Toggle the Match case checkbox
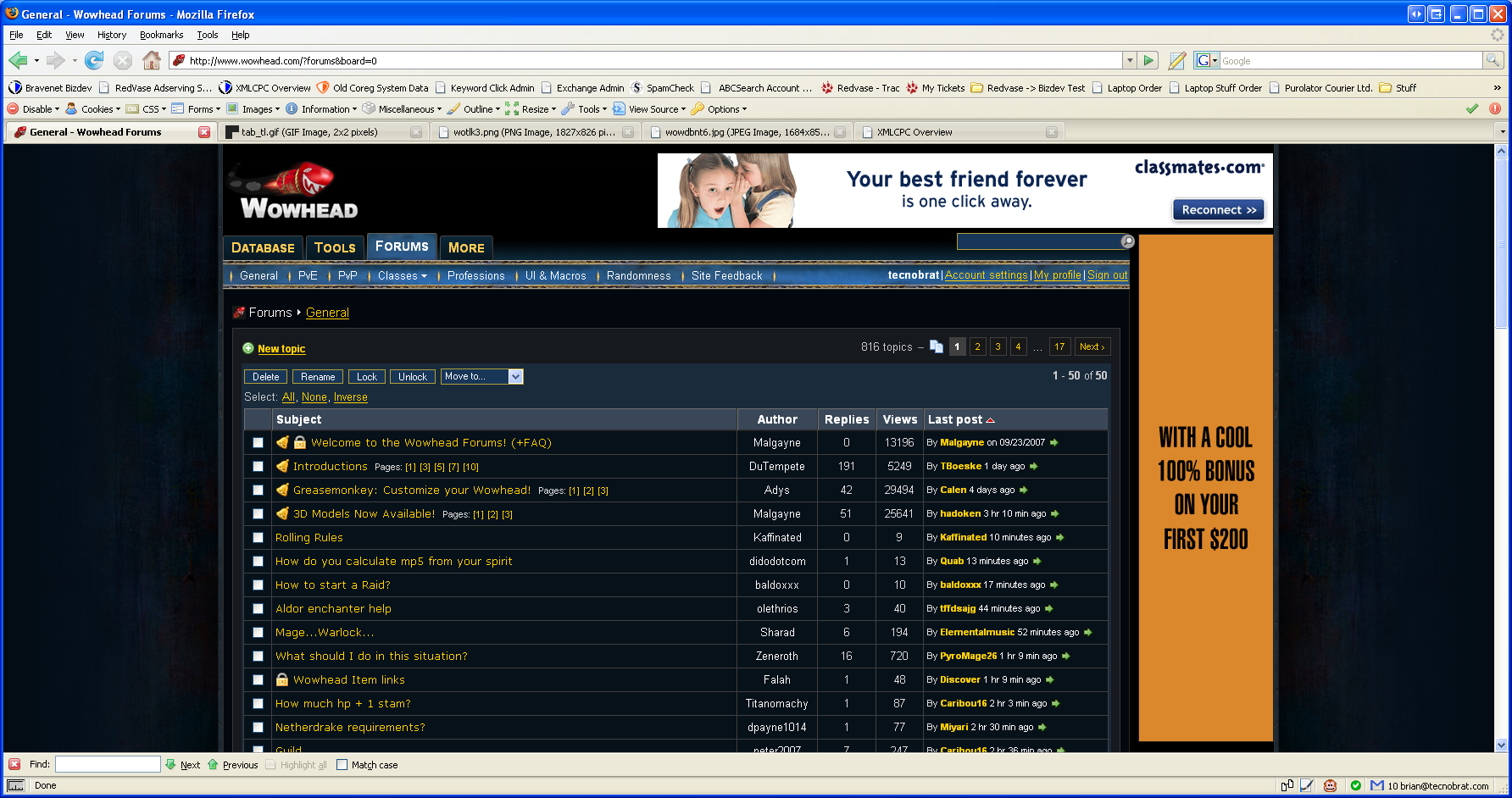Image resolution: width=1512 pixels, height=798 pixels. [x=342, y=764]
